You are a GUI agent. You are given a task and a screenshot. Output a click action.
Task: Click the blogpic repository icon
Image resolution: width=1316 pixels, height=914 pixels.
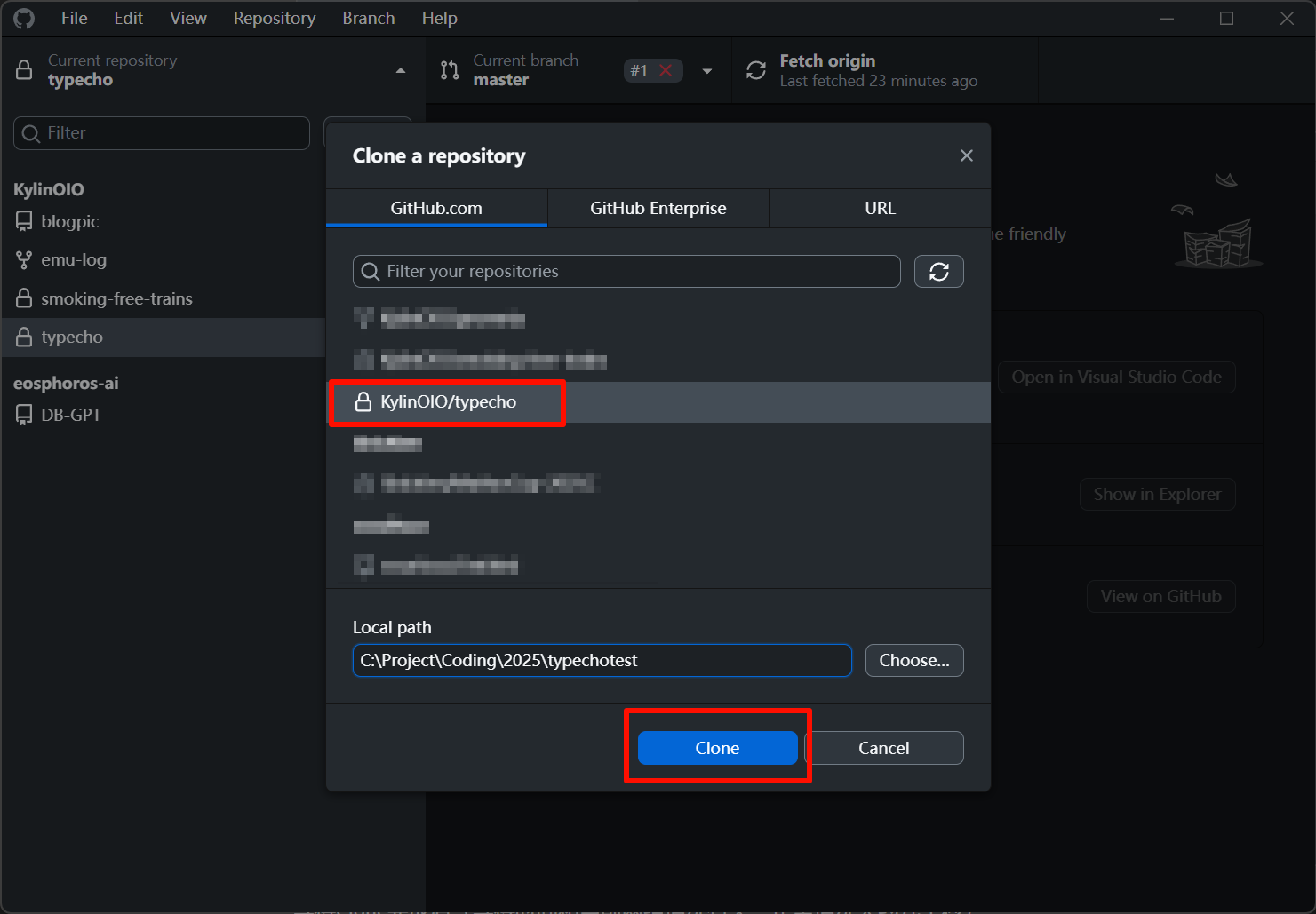[x=24, y=222]
